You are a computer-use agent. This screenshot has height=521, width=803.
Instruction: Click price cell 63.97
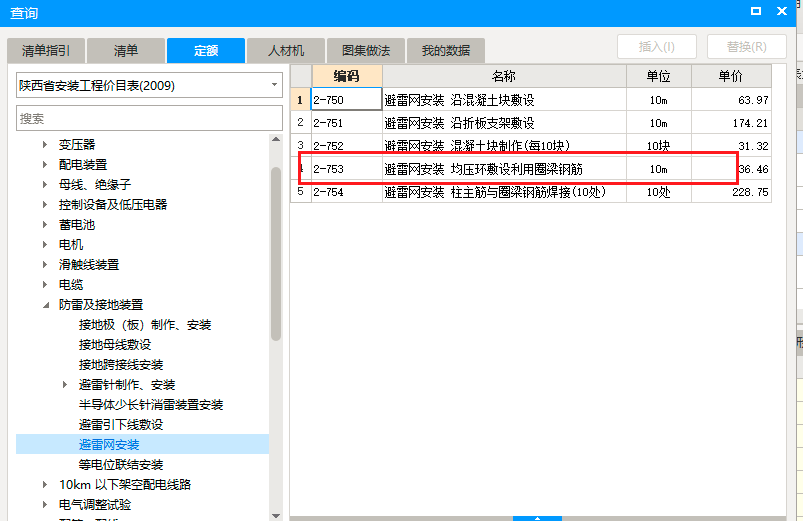click(731, 99)
